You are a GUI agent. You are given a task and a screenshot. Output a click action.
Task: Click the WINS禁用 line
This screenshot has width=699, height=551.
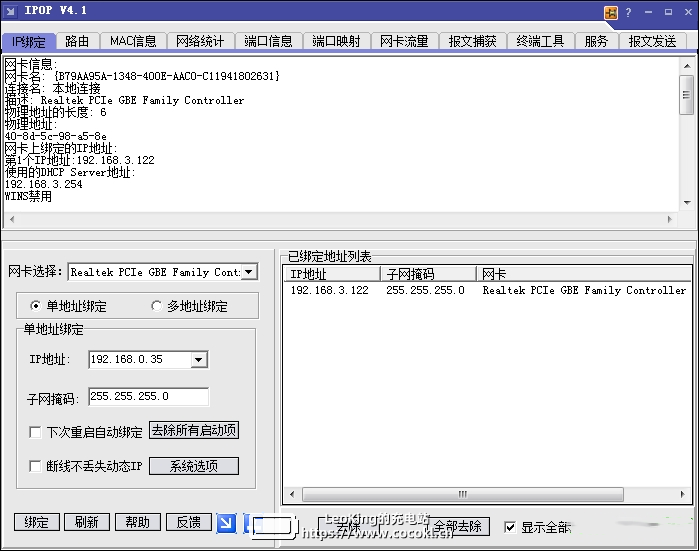pyautogui.click(x=28, y=196)
